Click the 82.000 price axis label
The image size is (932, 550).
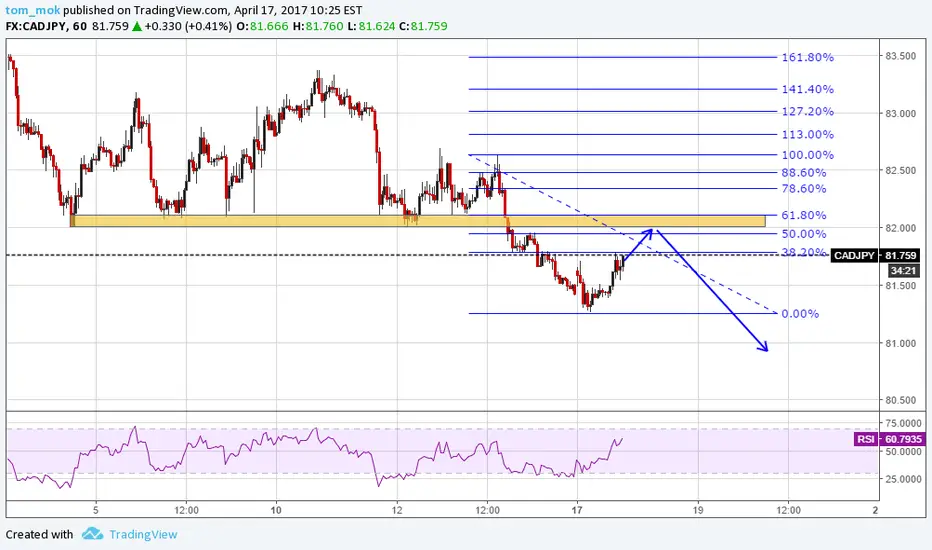pos(900,228)
